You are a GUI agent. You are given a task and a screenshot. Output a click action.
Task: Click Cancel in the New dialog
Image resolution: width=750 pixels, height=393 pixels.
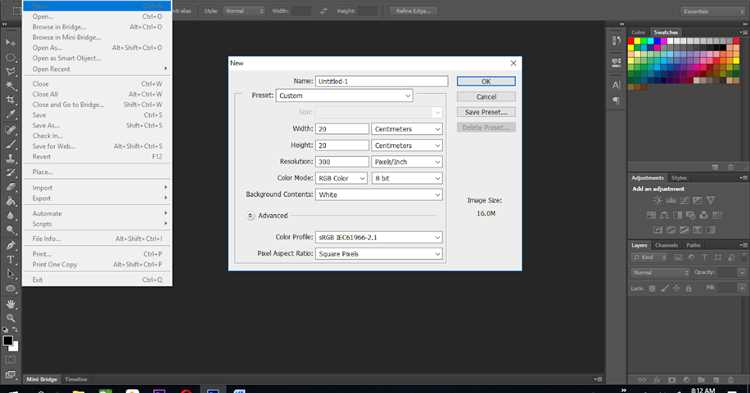(486, 97)
